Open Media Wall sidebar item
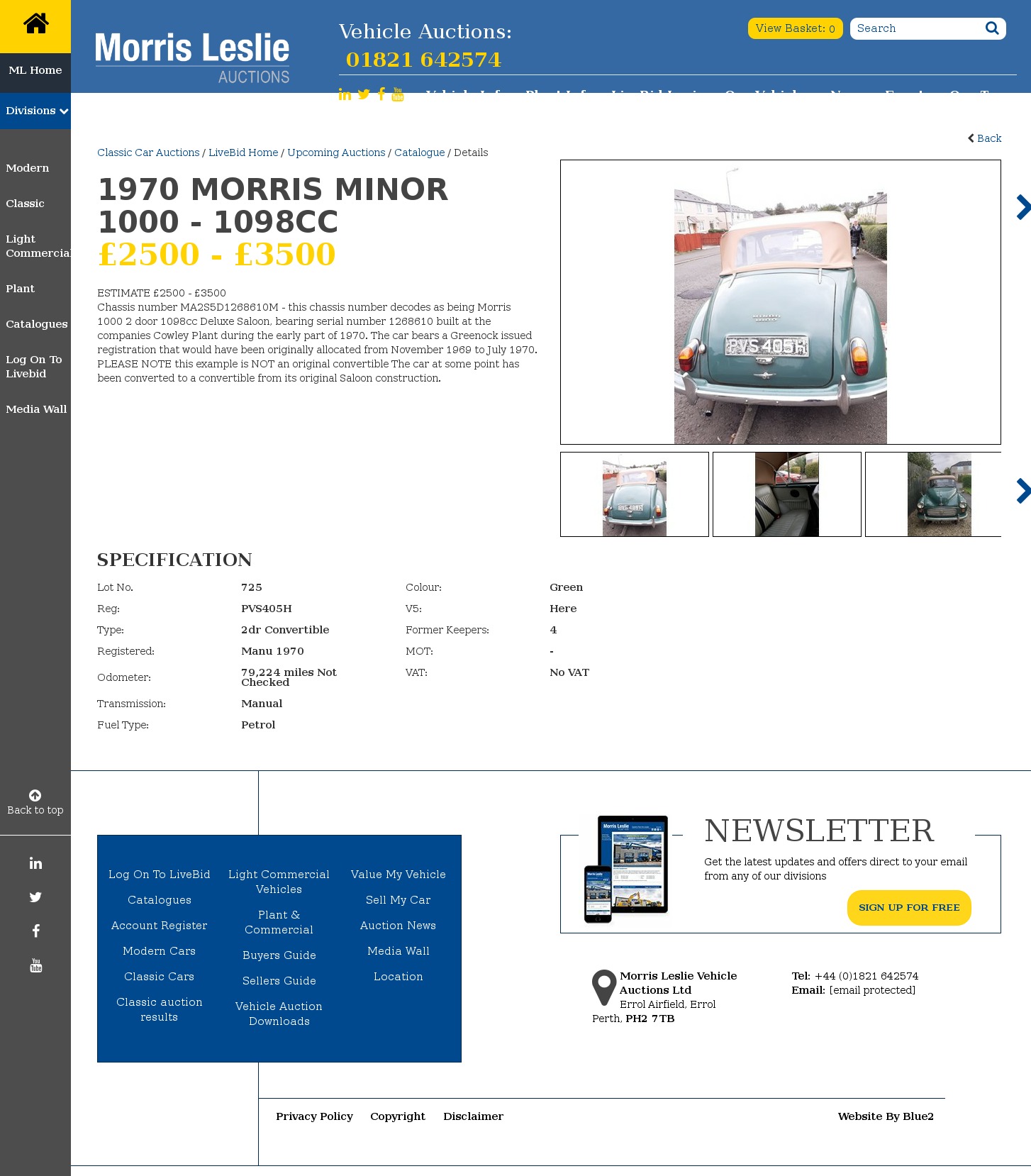 tap(36, 409)
